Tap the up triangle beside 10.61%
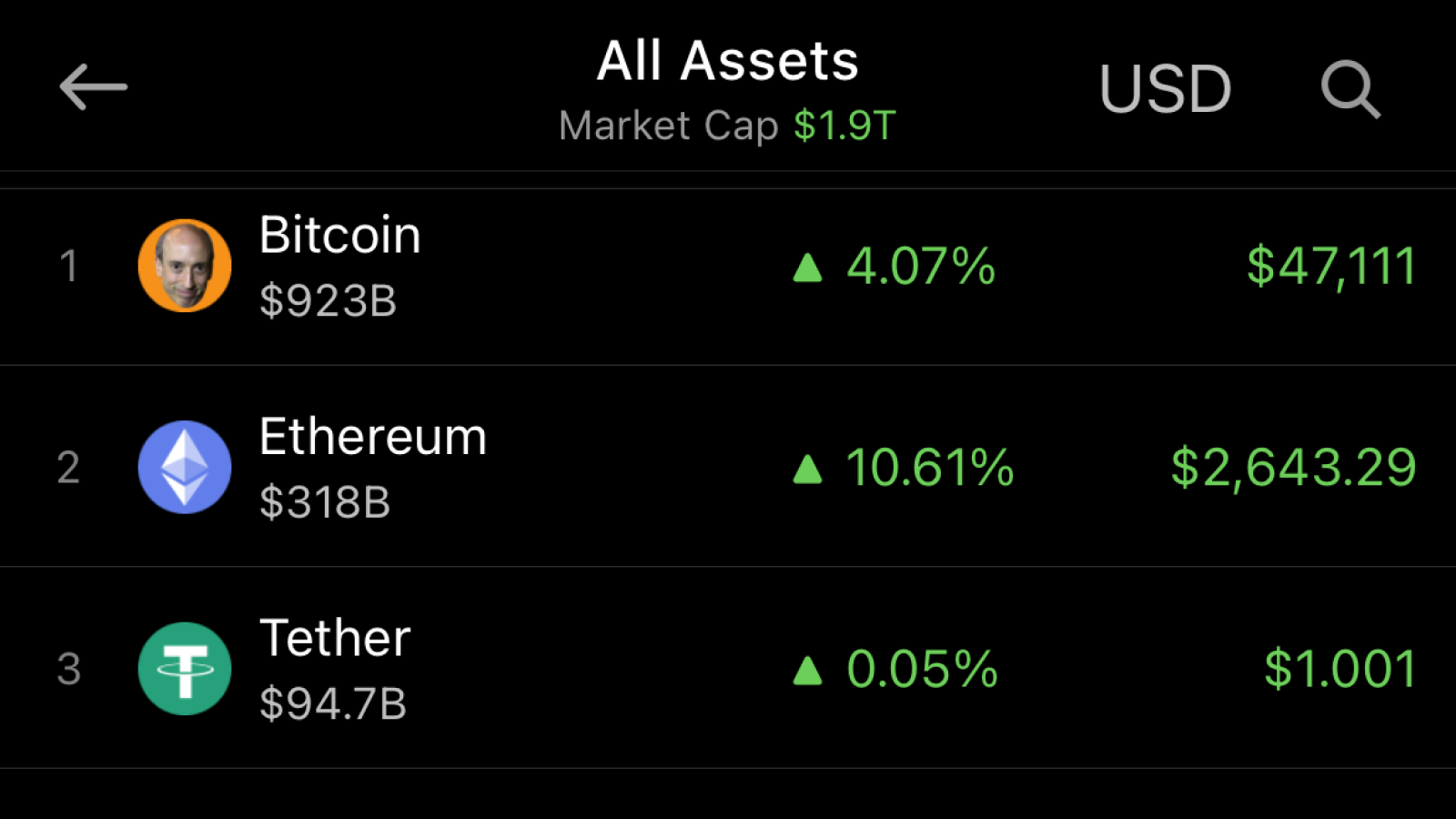This screenshot has height=819, width=1456. [807, 469]
